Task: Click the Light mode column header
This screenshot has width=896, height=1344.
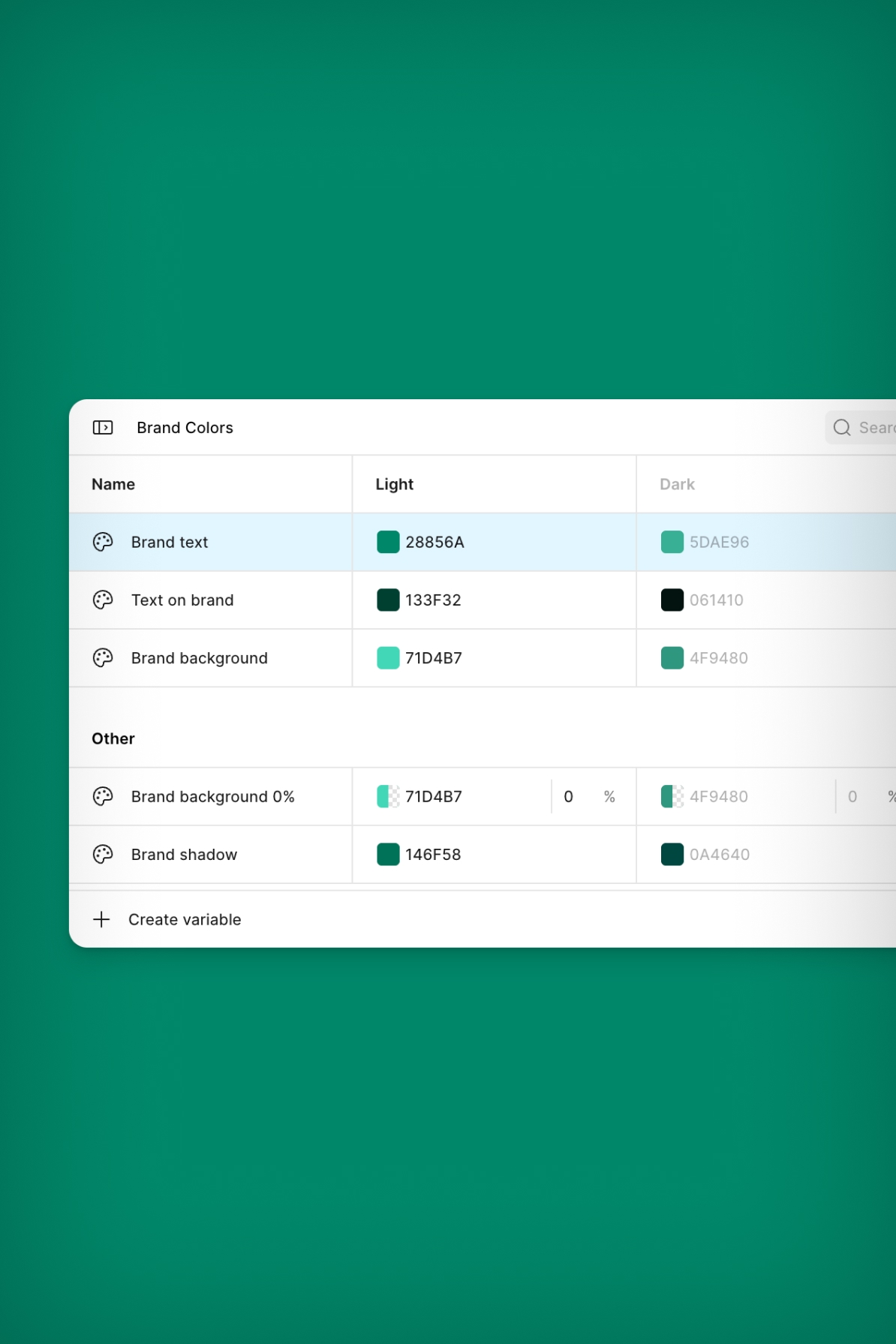Action: click(395, 484)
